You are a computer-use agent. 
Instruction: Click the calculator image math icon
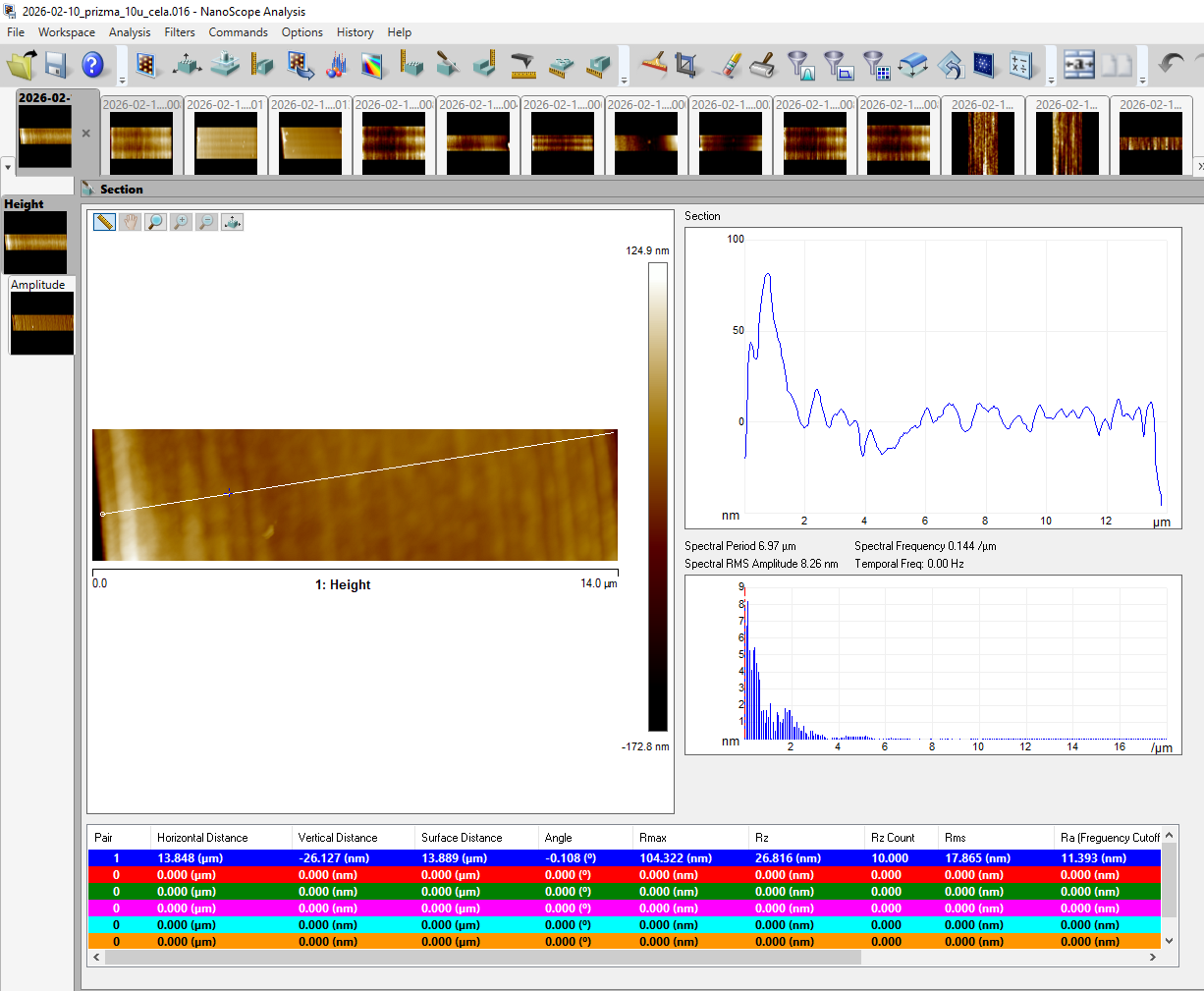click(1020, 66)
